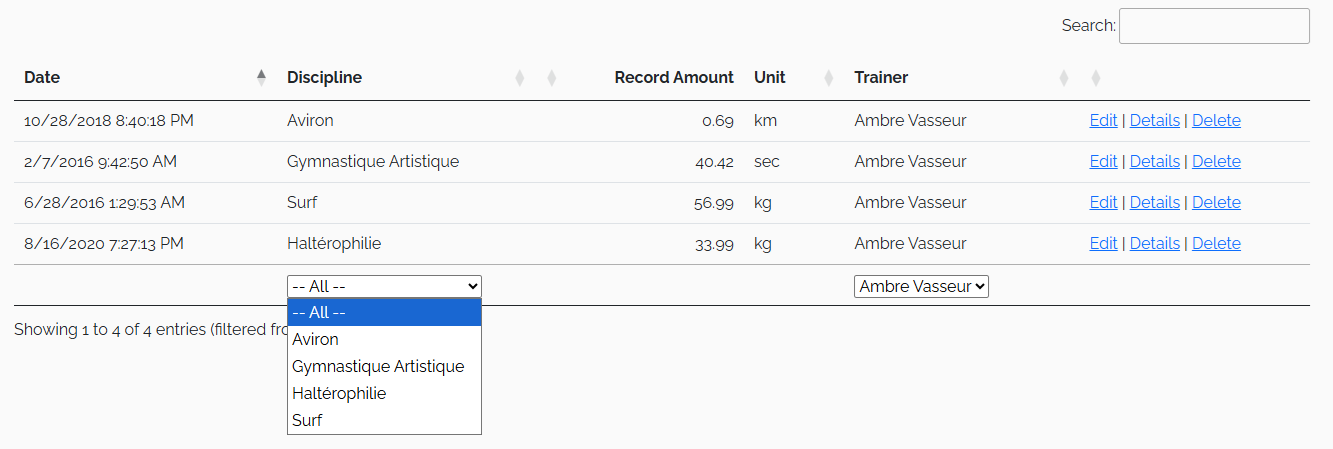Click sort icon on the actions column
This screenshot has height=449, width=1333.
point(1096,78)
